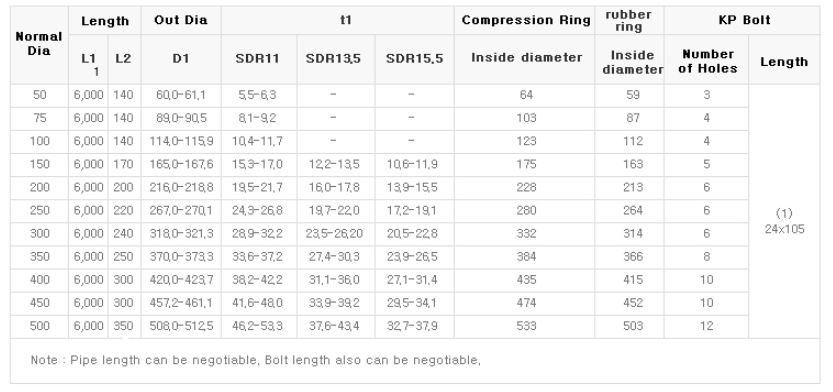Select the L2 value 170 cell
Image resolution: width=833 pixels, height=392 pixels.
pyautogui.click(x=124, y=165)
